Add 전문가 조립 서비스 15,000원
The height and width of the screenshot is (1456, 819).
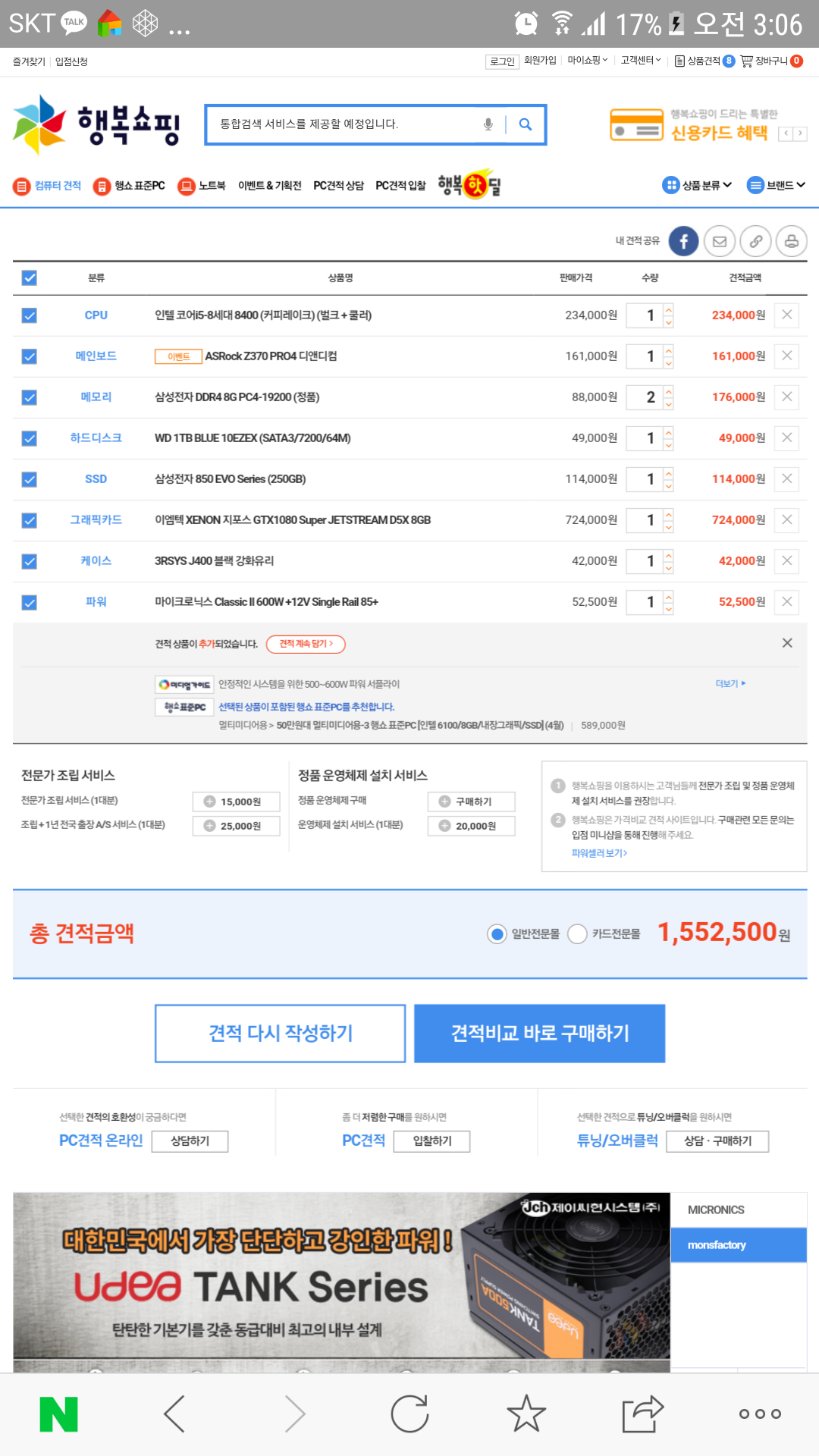click(x=237, y=802)
